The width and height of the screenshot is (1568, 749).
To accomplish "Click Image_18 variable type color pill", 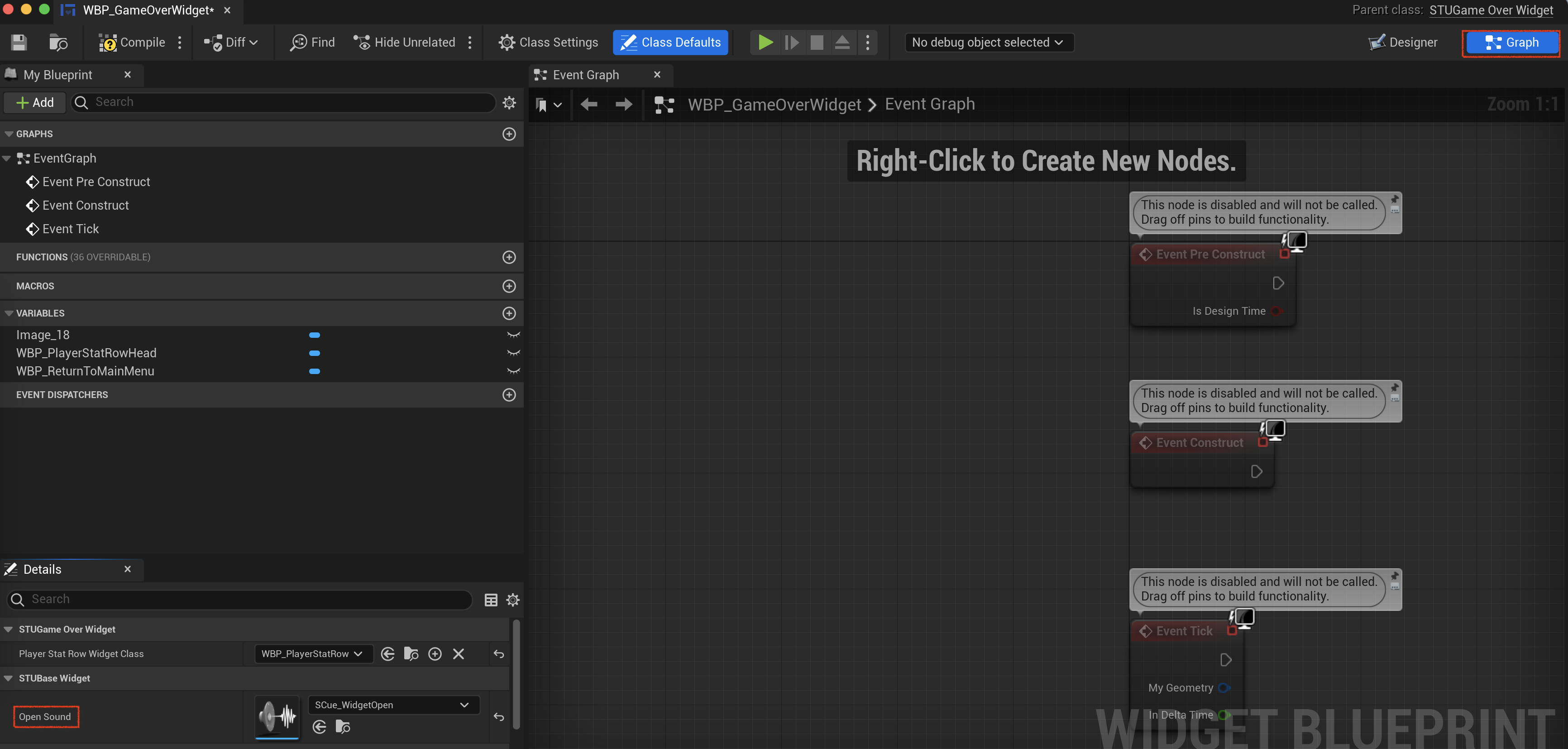I will pos(315,335).
